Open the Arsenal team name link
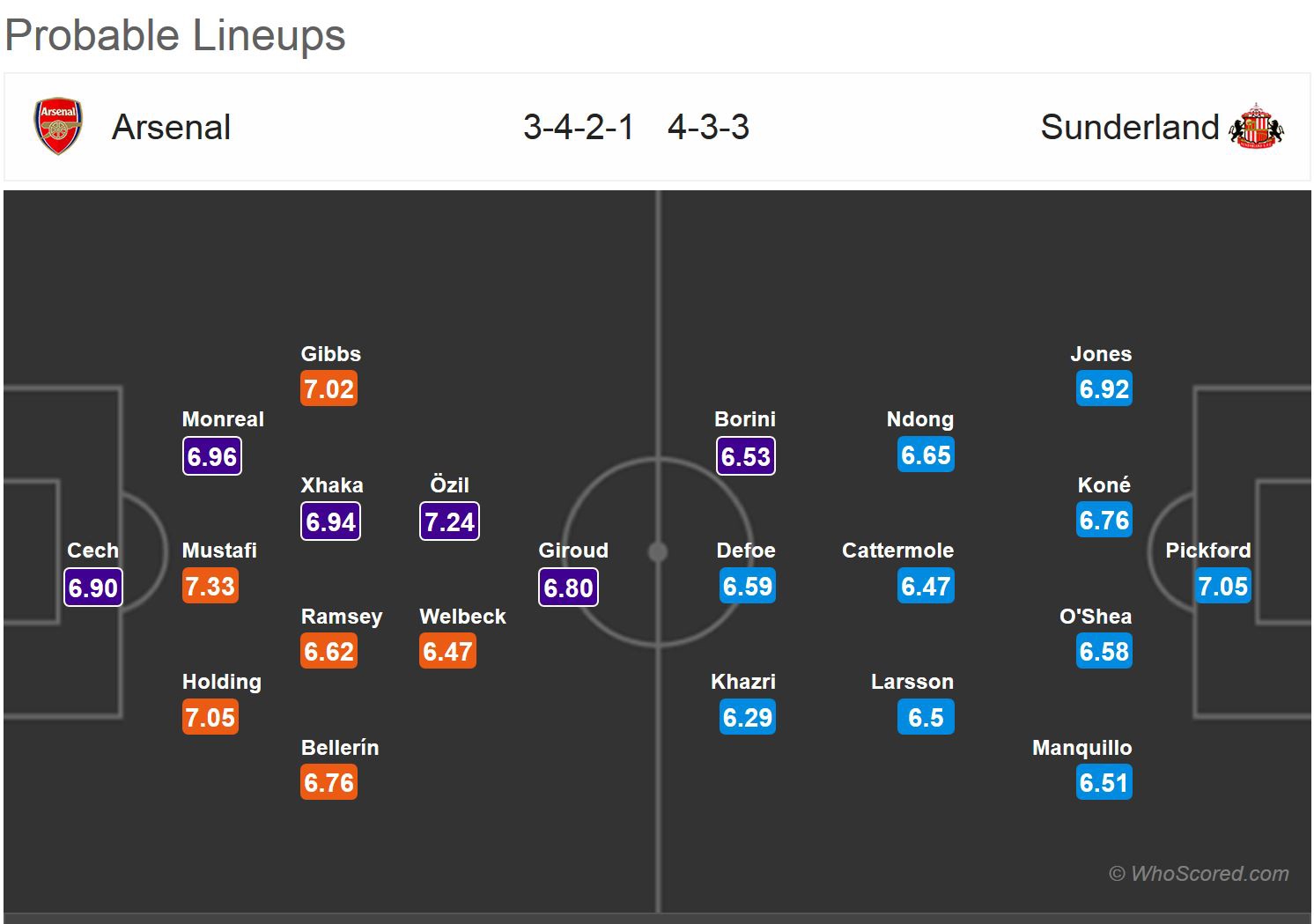1314x924 pixels. point(171,127)
